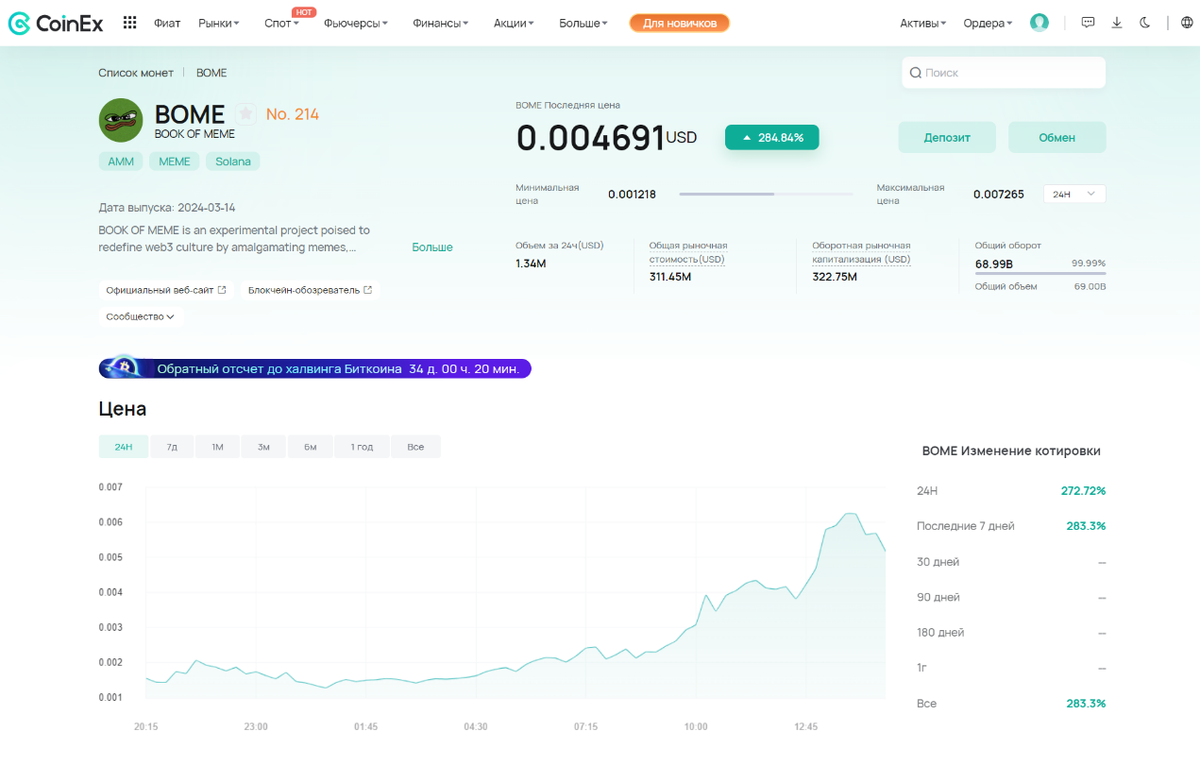Click the CoinEx logo

(x=55, y=23)
